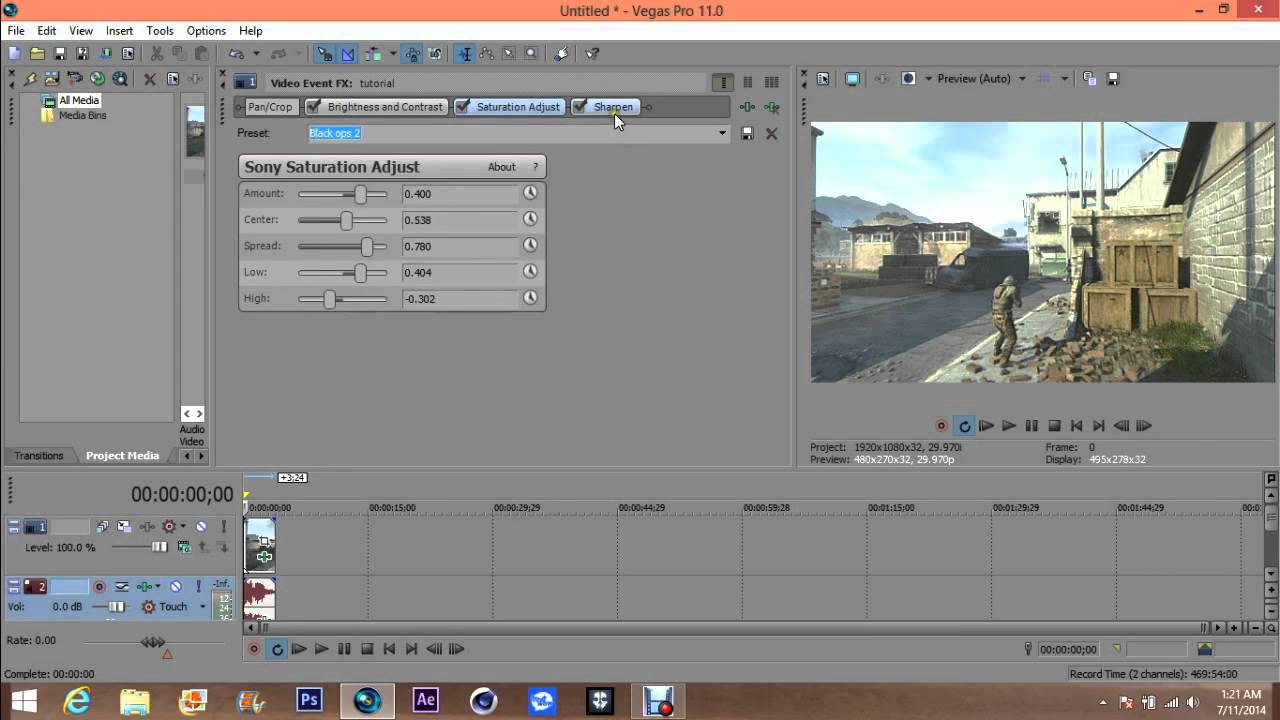Toggle Loop Playback under video preview

(964, 425)
